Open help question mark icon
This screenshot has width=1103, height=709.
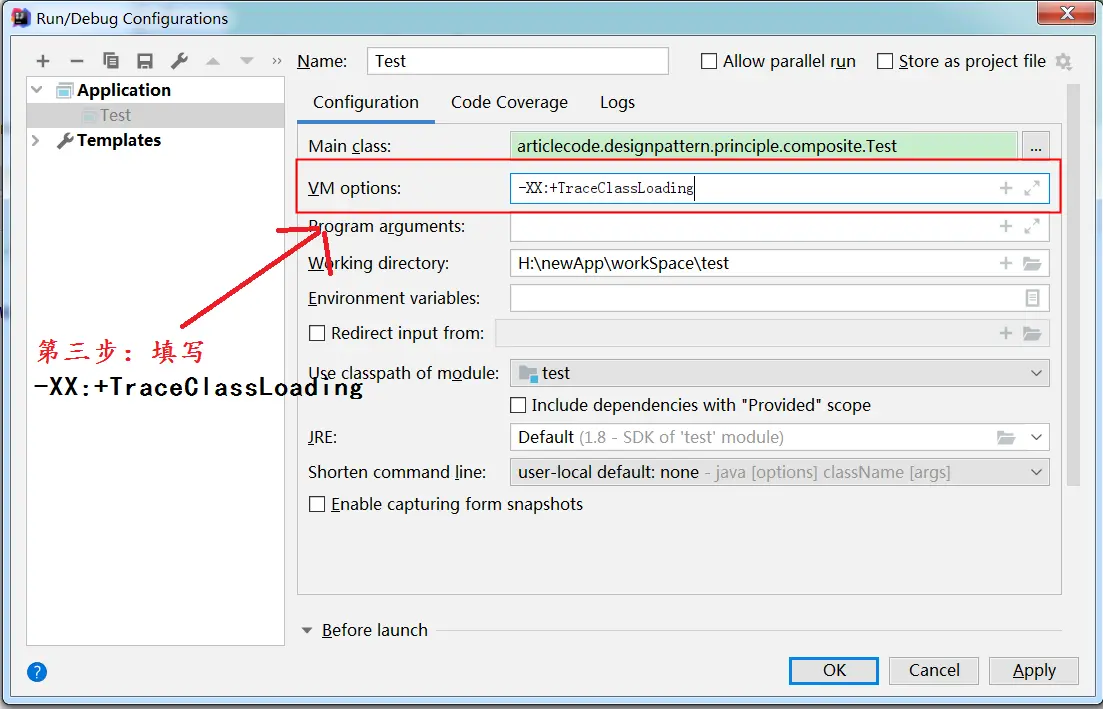[x=37, y=672]
